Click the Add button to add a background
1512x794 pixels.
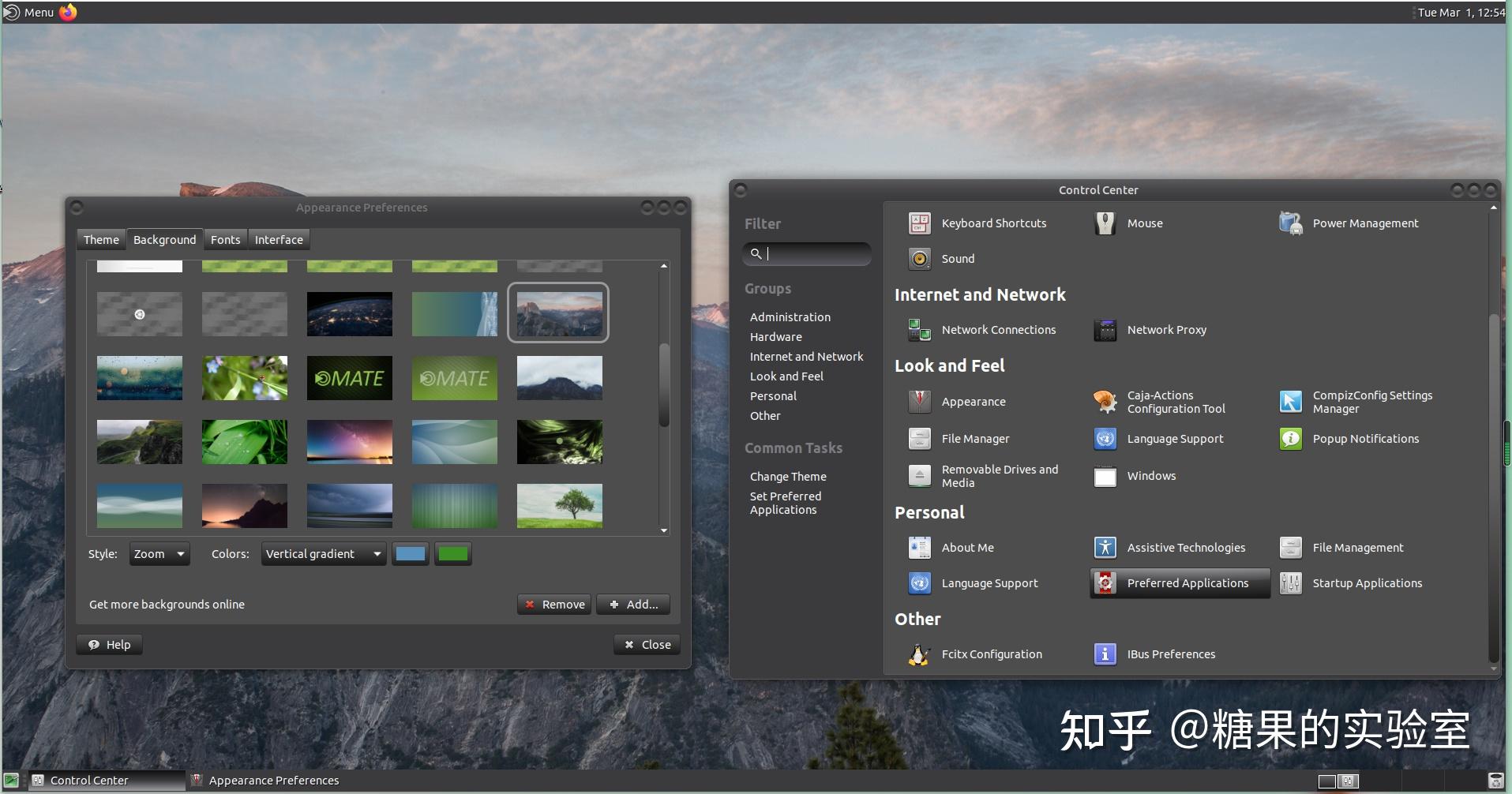(x=632, y=604)
